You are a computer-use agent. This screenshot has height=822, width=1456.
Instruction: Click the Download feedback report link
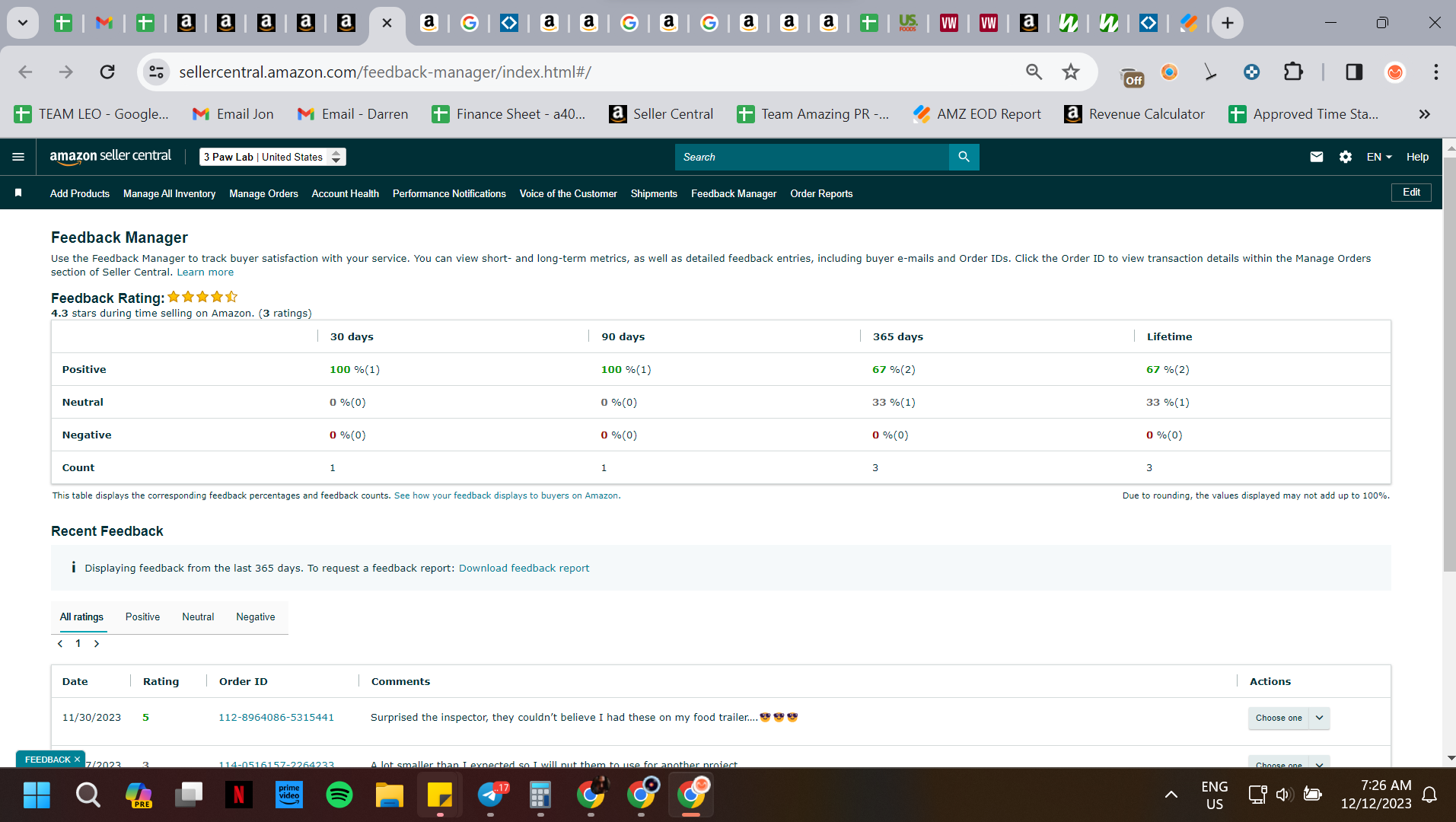tap(524, 569)
